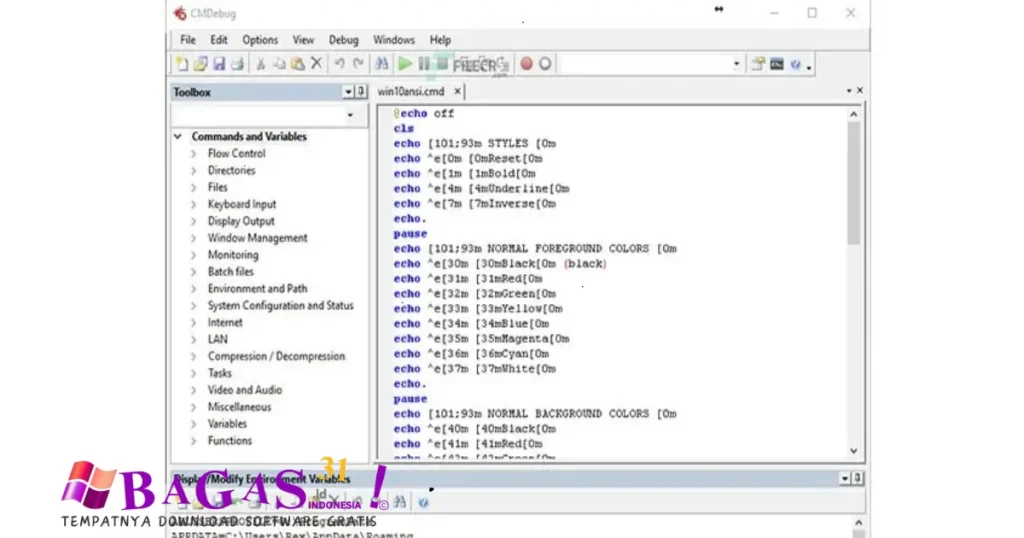
Task: Select Environment and Path tree item
Action: coord(257,289)
